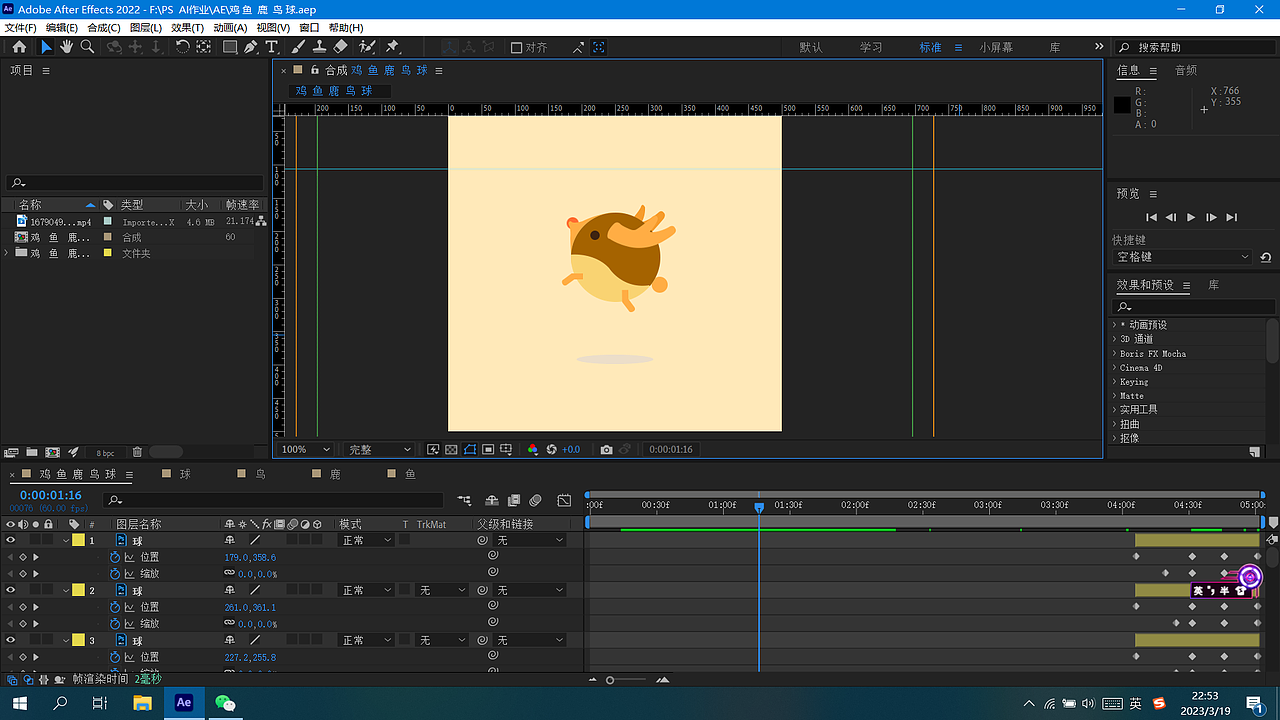Hide layer 1 球 with eye toggle
This screenshot has width=1280, height=720.
point(11,540)
